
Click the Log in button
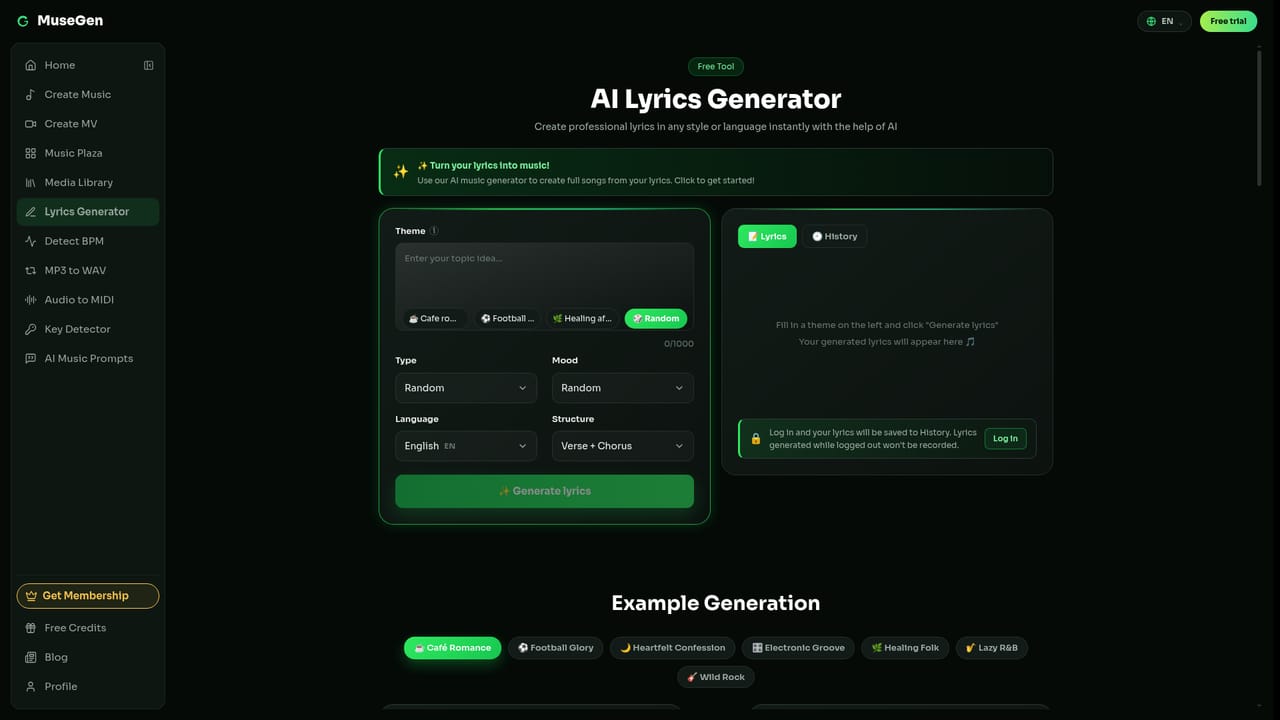point(1005,438)
